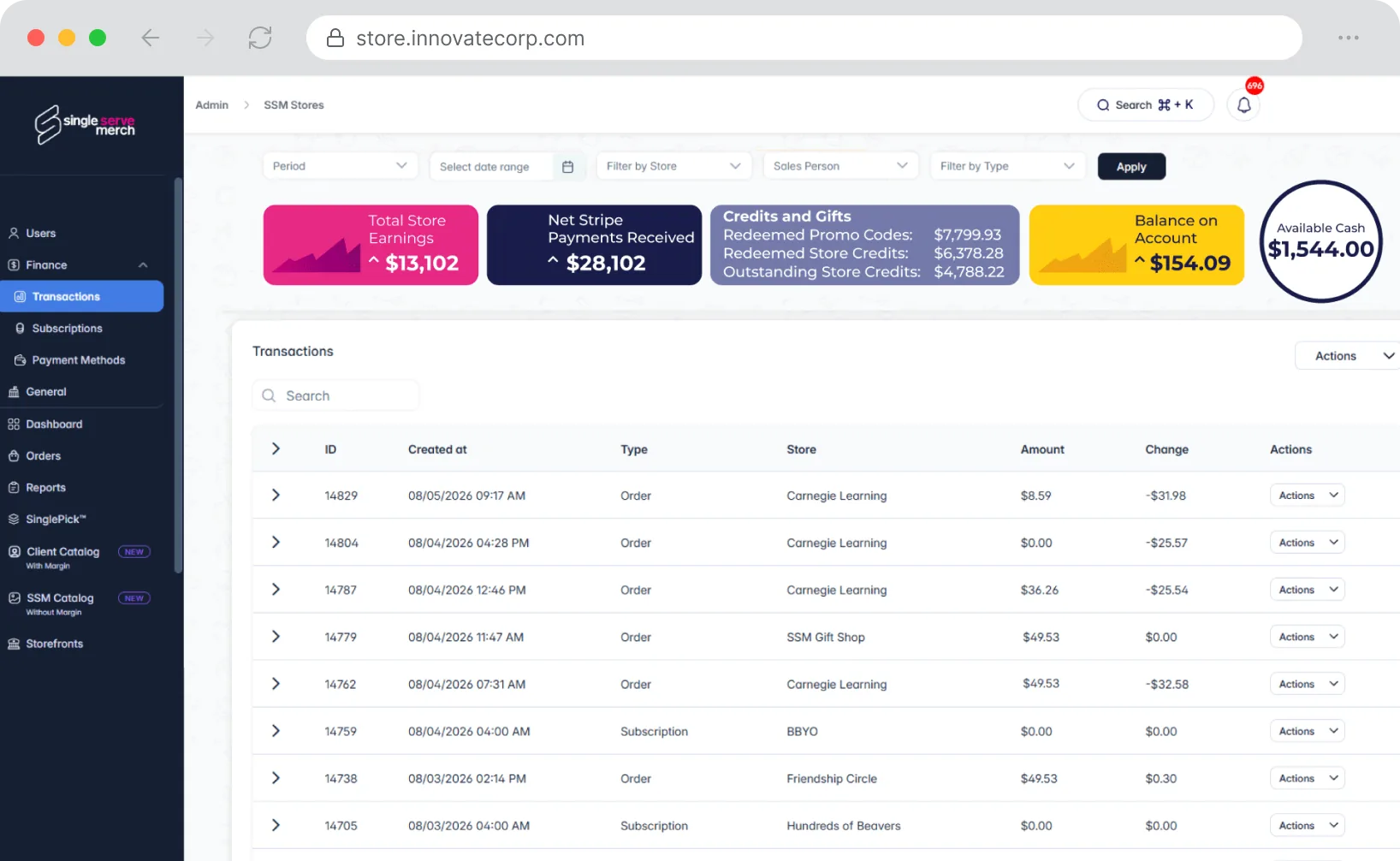Expand transaction row 14779

tap(276, 637)
